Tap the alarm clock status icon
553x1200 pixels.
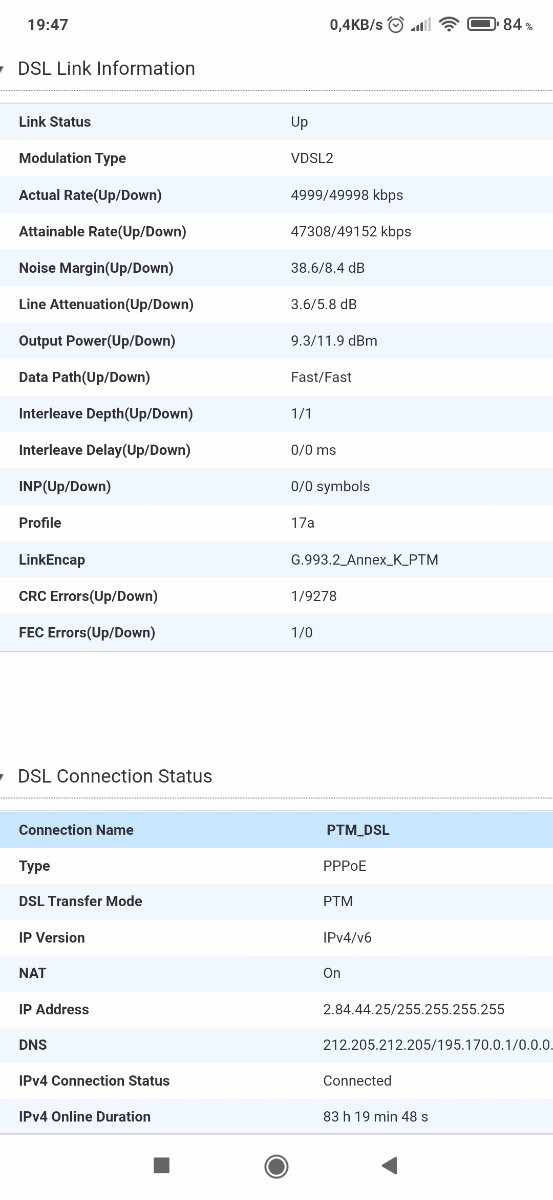(x=396, y=24)
